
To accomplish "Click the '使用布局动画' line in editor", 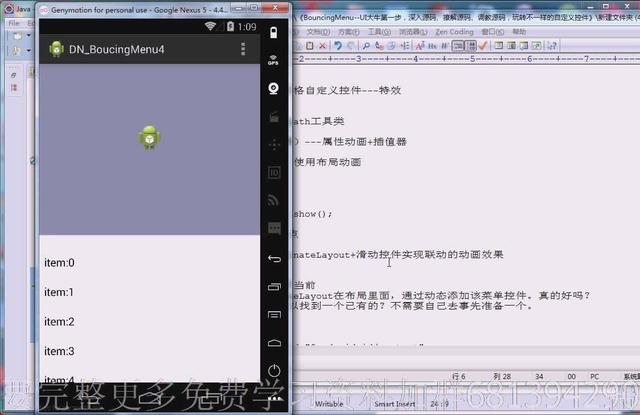I will coord(328,162).
